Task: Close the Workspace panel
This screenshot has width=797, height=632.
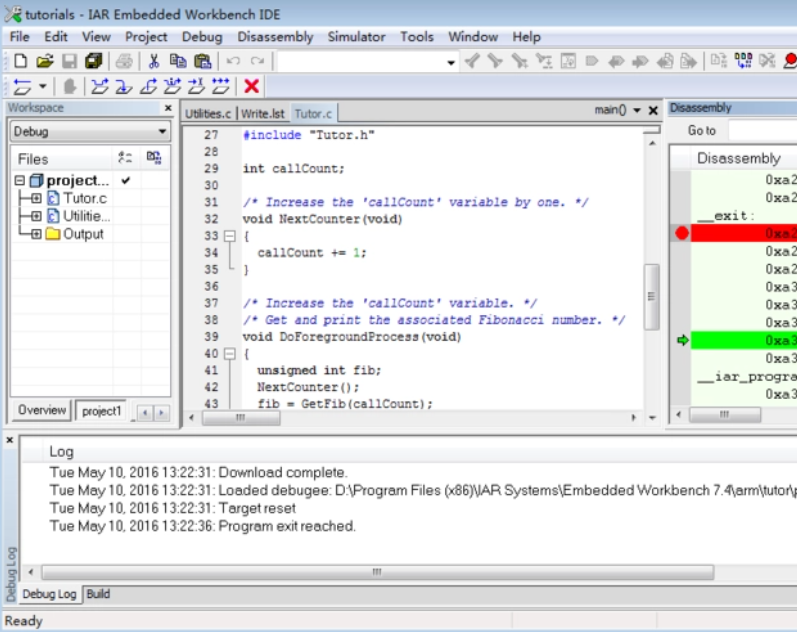Action: [167, 108]
